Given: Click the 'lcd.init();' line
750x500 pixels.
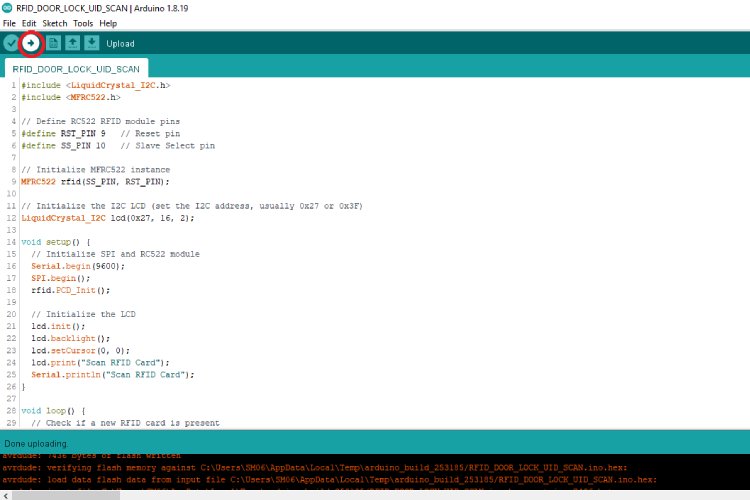Looking at the screenshot, I should [58, 326].
